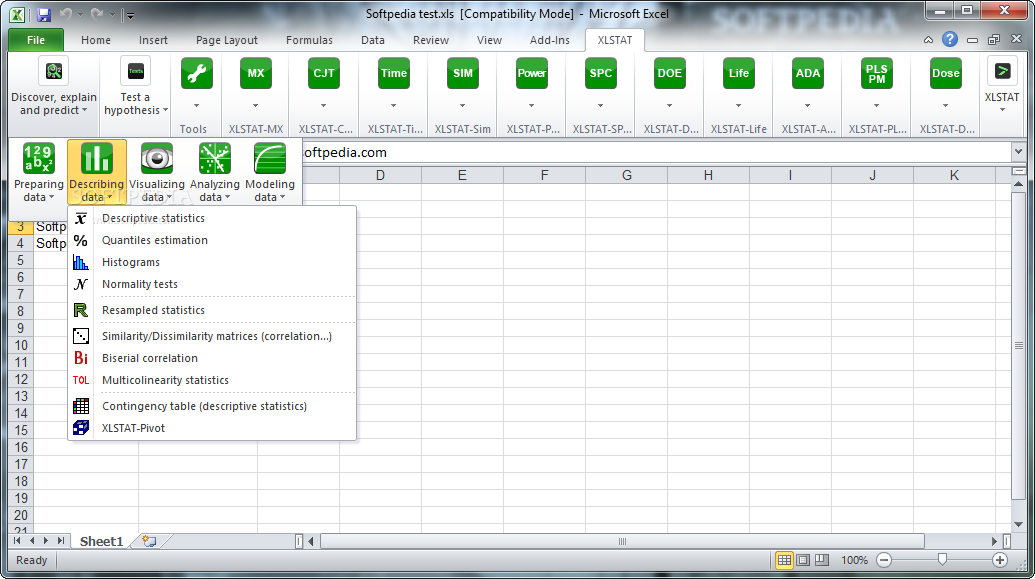Click the Describing data button
Image resolution: width=1035 pixels, height=579 pixels.
coord(96,172)
